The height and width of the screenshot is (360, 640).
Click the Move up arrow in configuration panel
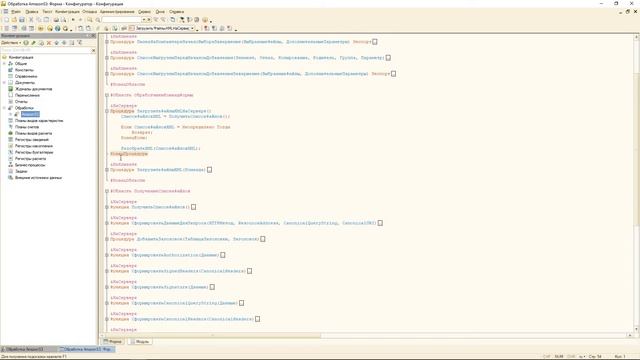point(57,42)
